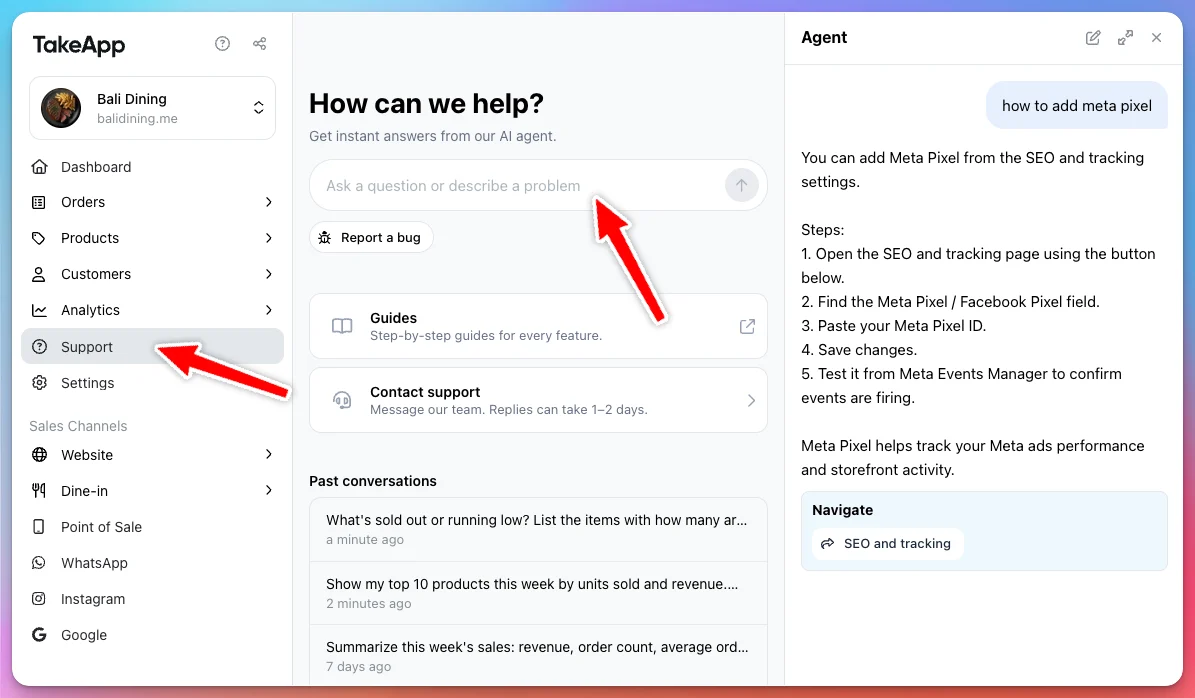
Task: Click the Products tag icon
Action: pos(39,238)
